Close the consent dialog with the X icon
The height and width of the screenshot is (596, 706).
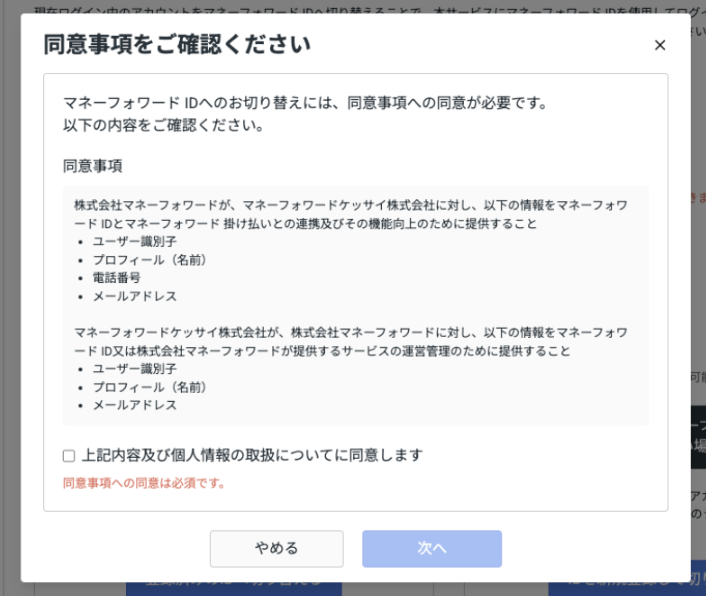tap(660, 45)
